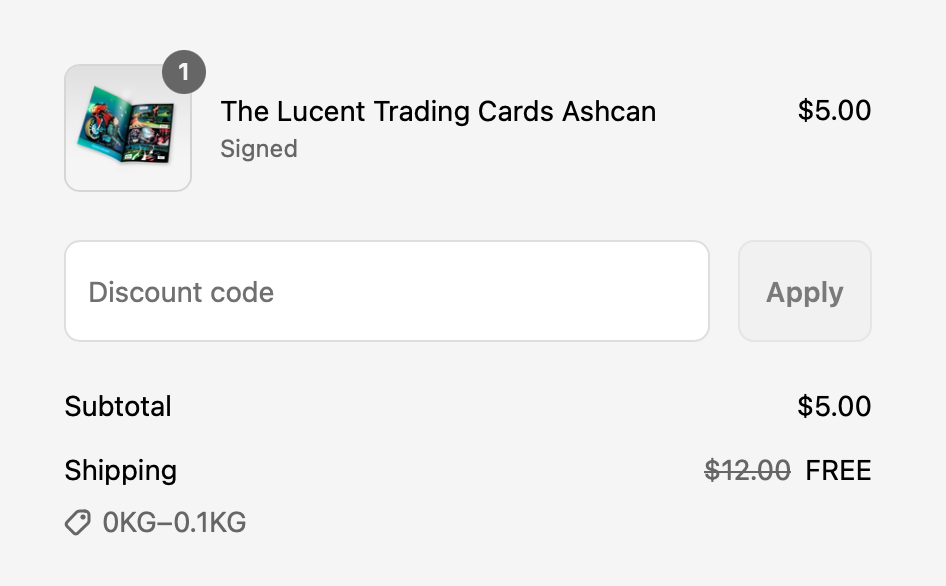The image size is (946, 586).
Task: Click the Subtotal amount of $5.00
Action: pyautogui.click(x=834, y=406)
